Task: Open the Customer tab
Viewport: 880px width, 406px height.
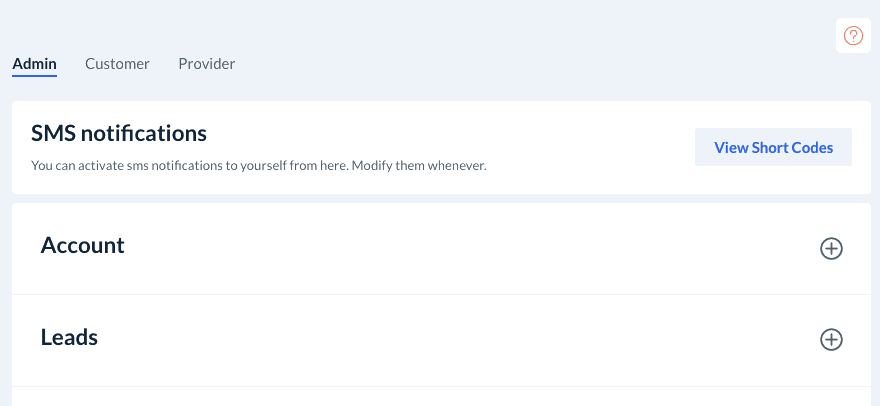Action: (x=117, y=64)
